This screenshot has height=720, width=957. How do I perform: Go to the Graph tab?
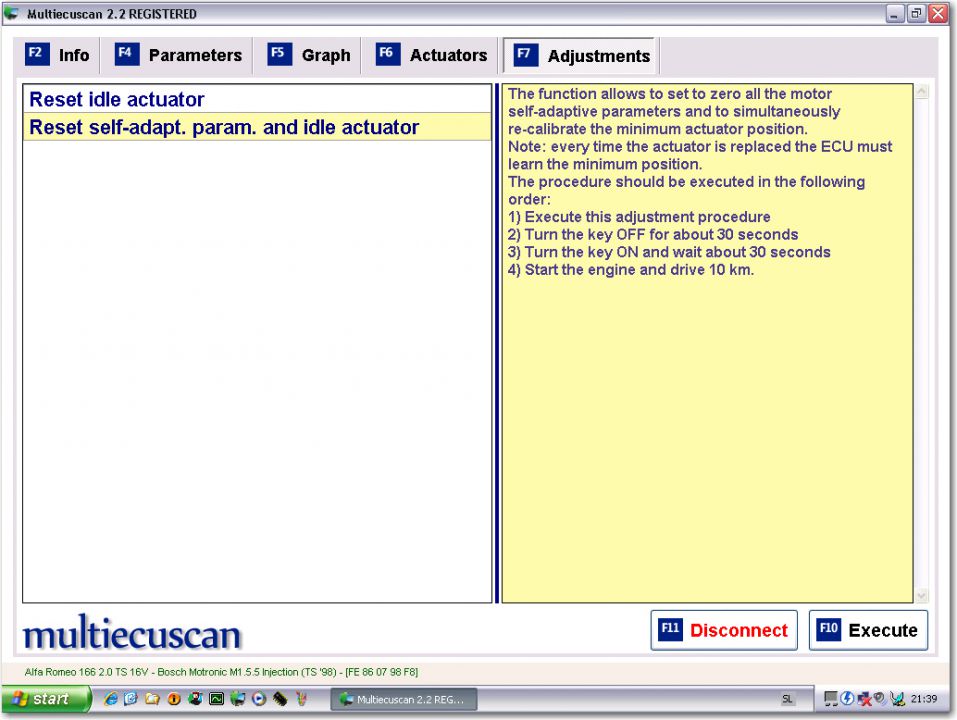(x=309, y=55)
